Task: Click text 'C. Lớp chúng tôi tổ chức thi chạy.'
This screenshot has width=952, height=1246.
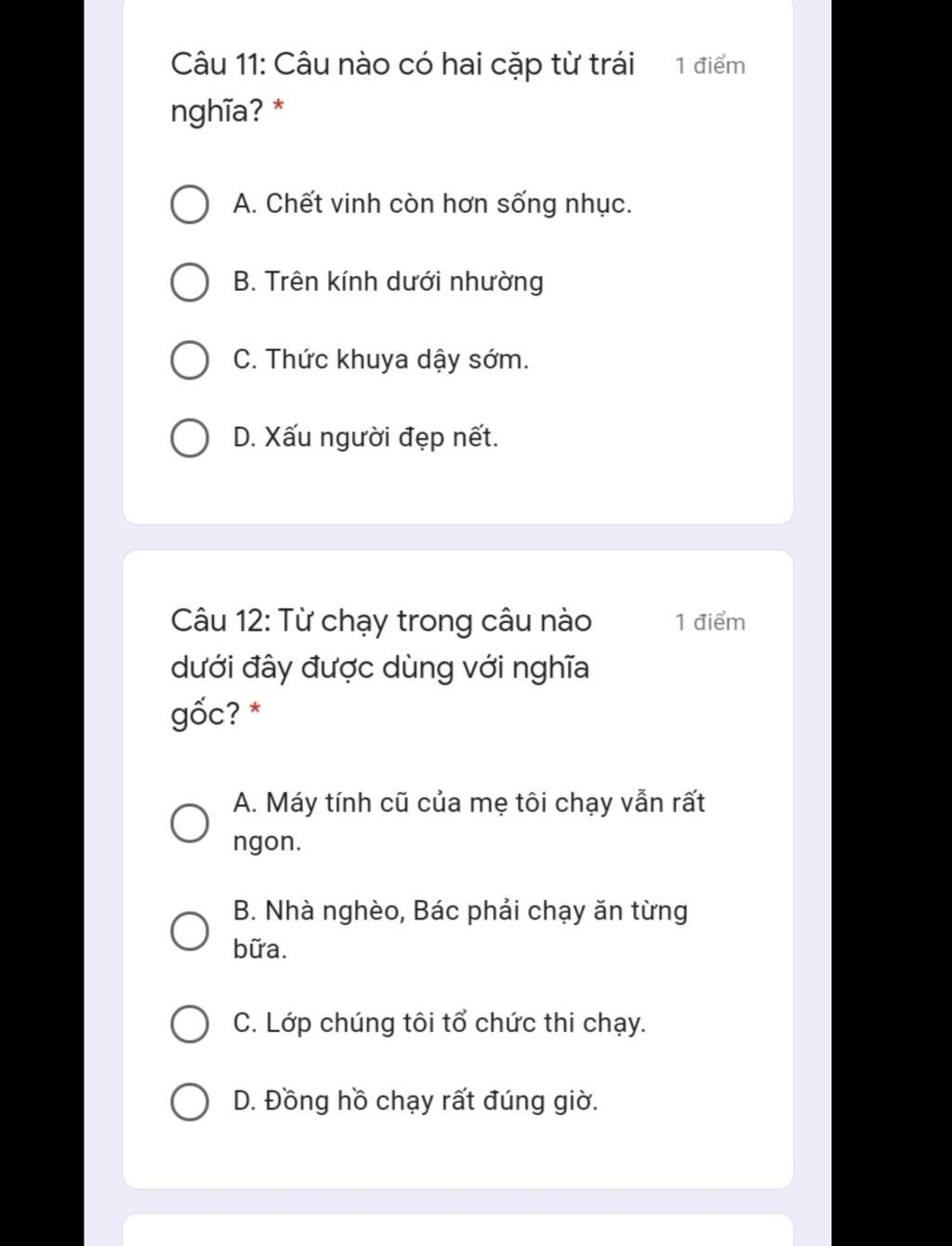Action: pos(439,1023)
